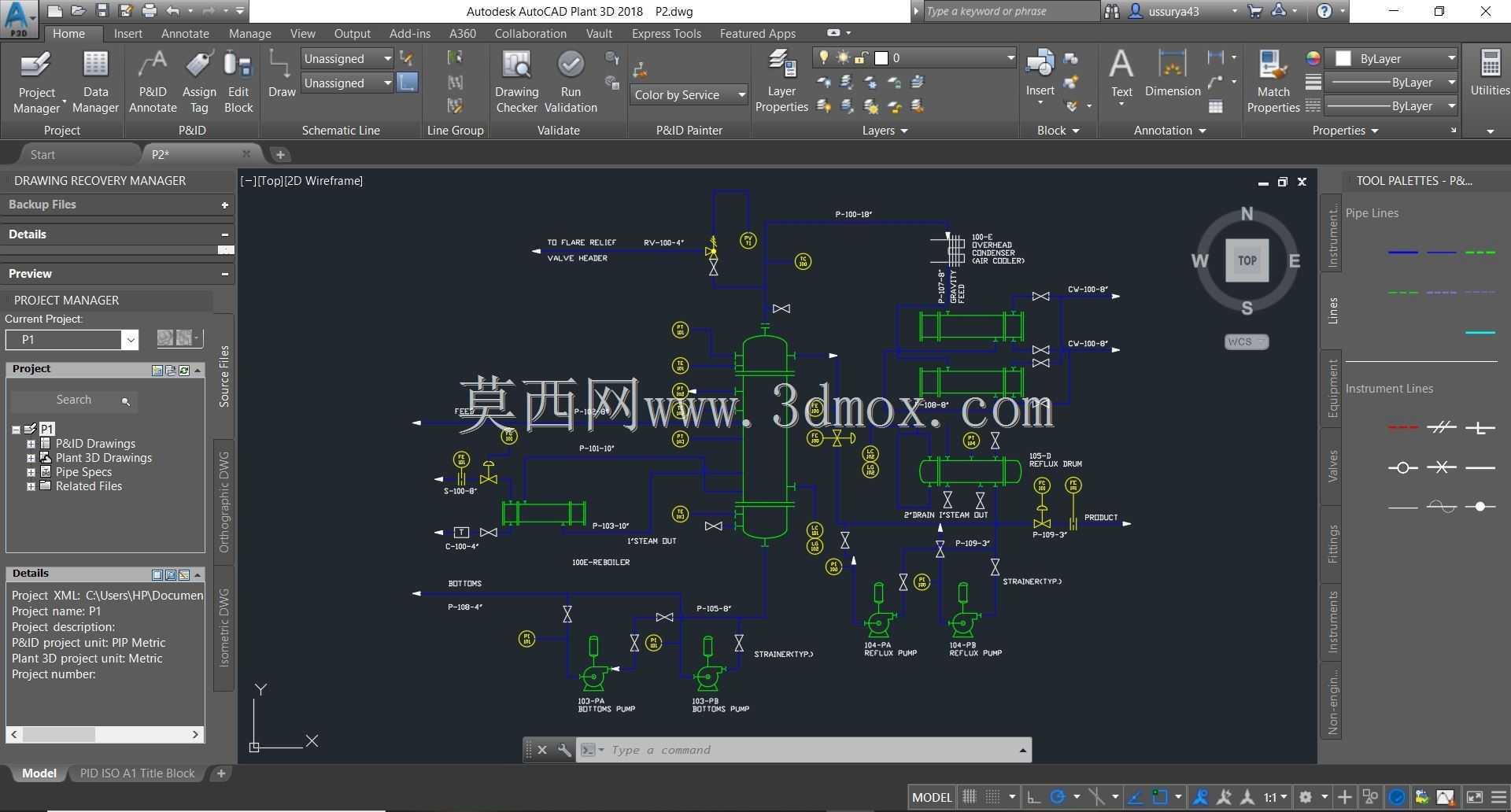Open the ByLayer color dropdown
Image resolution: width=1511 pixels, height=812 pixels.
pyautogui.click(x=1392, y=58)
